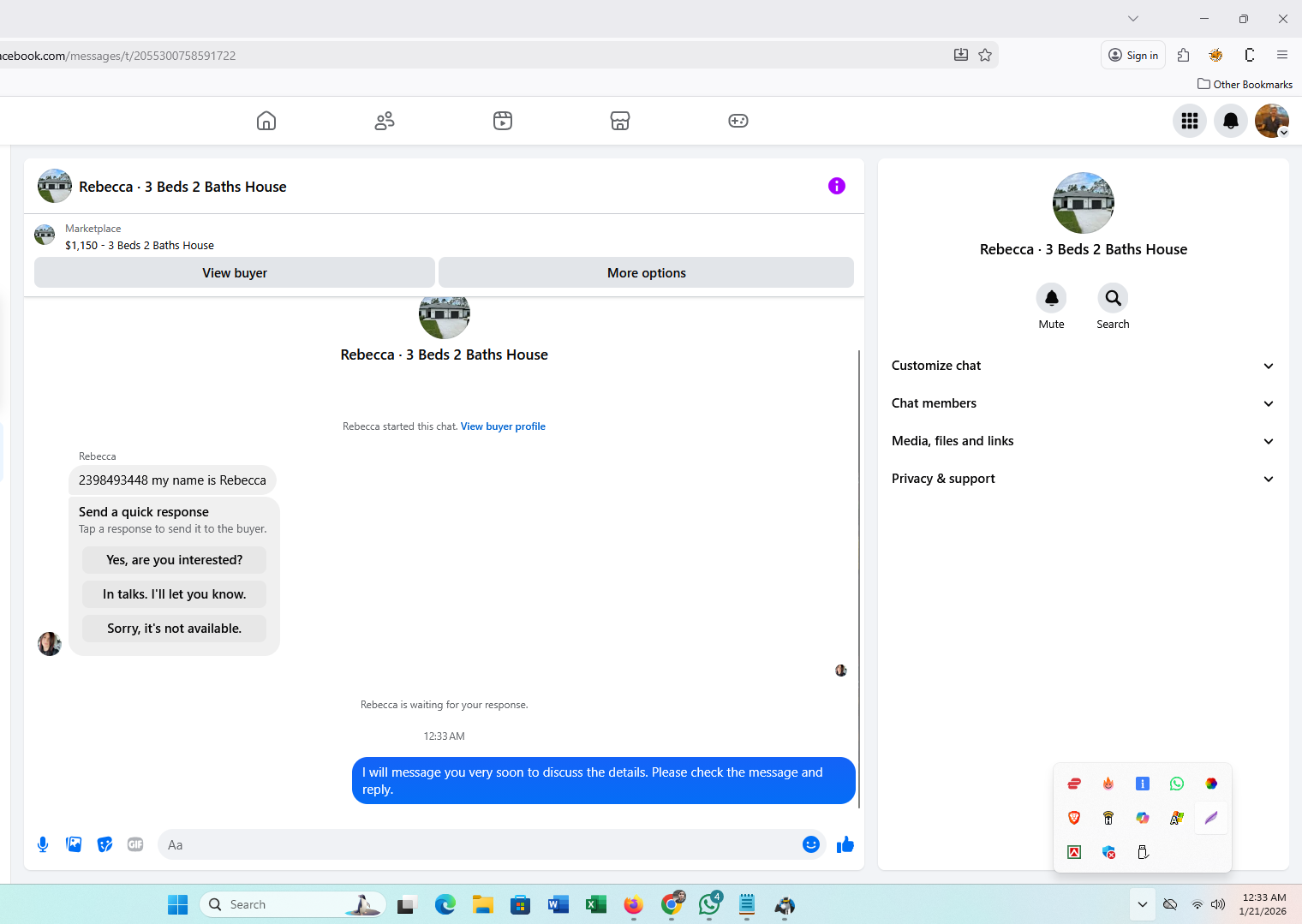Image resolution: width=1302 pixels, height=924 pixels.
Task: Open Windows Security shield icon in tray overflow
Action: click(x=1108, y=852)
